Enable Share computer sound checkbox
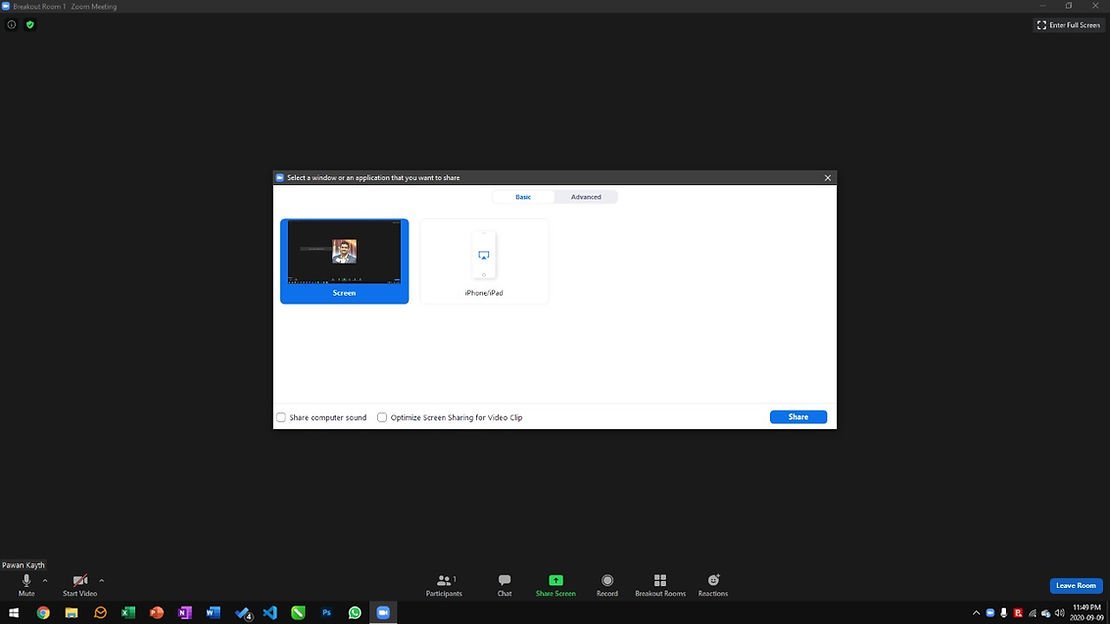The width and height of the screenshot is (1110, 624). [282, 418]
